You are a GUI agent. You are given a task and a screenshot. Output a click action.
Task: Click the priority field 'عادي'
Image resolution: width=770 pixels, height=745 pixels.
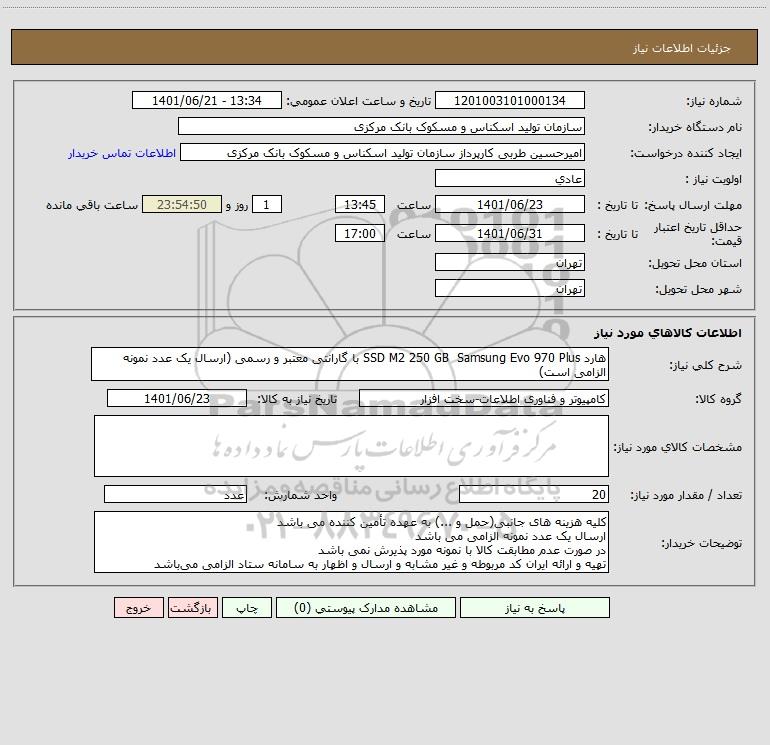(510, 178)
